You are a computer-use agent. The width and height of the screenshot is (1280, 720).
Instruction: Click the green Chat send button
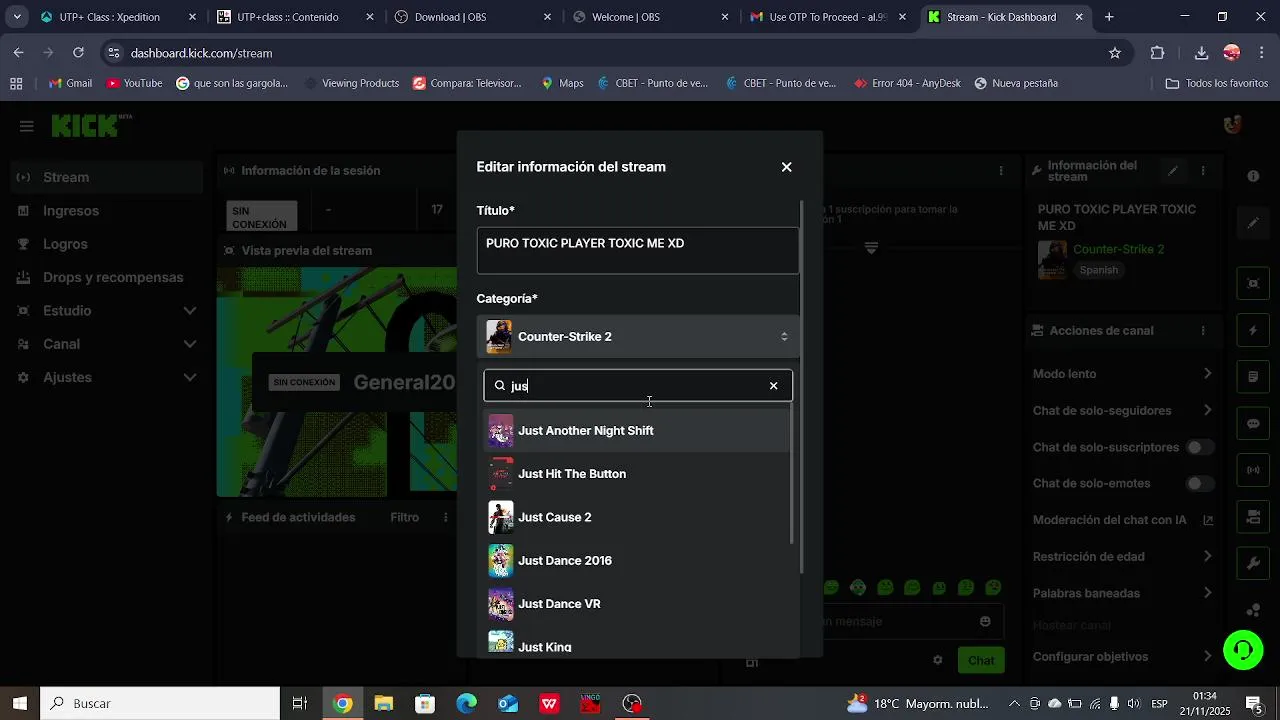(x=981, y=660)
